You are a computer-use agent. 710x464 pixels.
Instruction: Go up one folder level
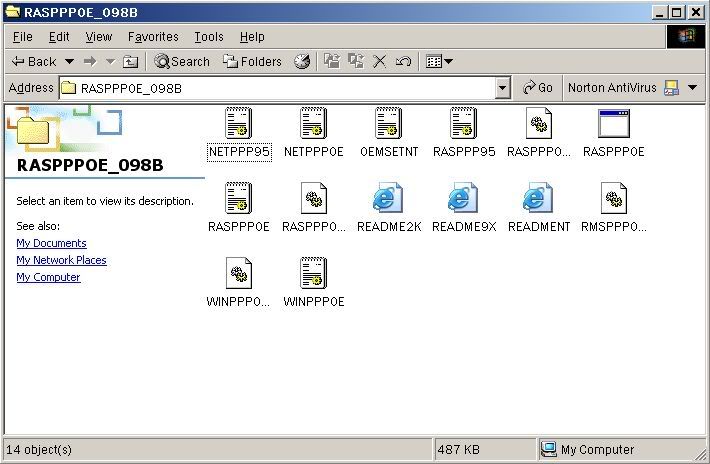(x=130, y=61)
